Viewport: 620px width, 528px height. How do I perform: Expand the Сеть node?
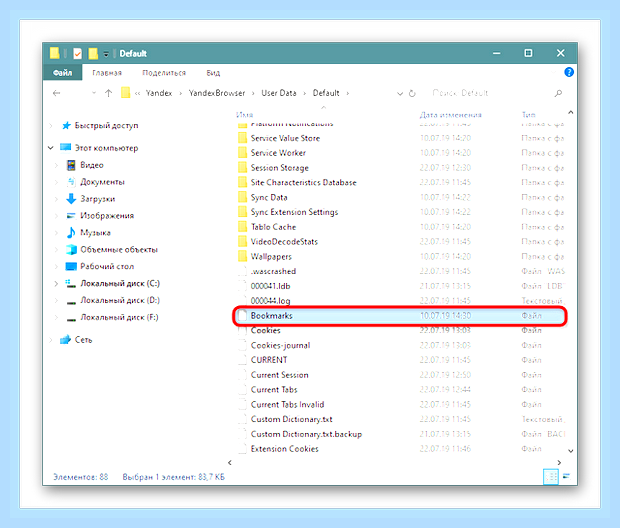pos(51,340)
